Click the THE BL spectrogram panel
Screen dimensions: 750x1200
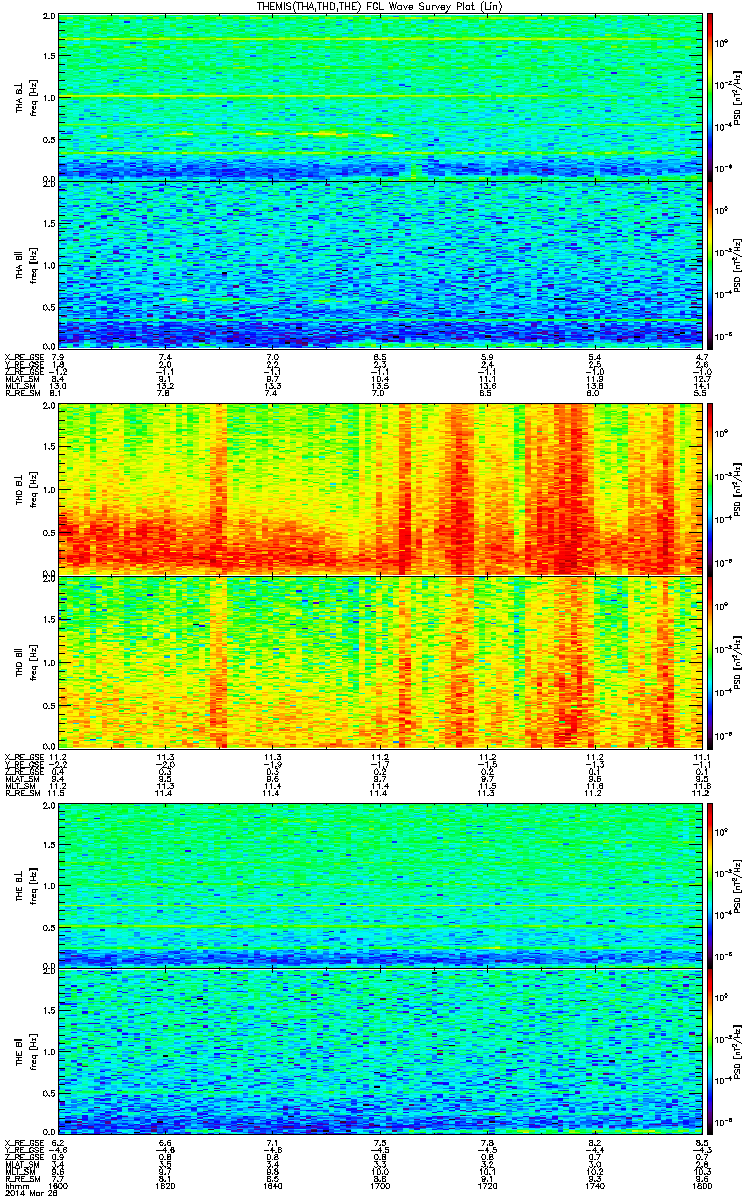tap(380, 884)
